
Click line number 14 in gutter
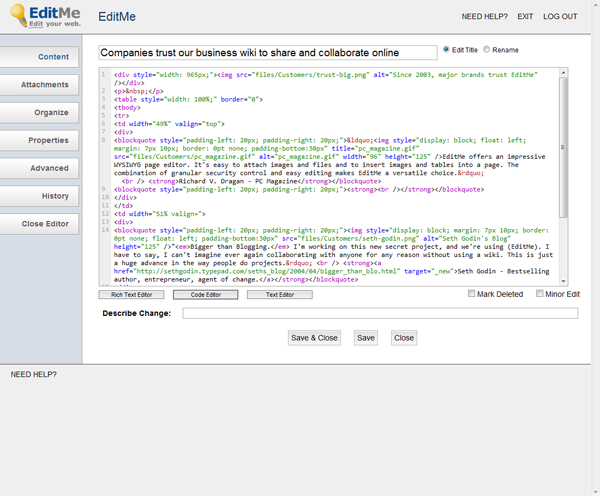tap(105, 230)
